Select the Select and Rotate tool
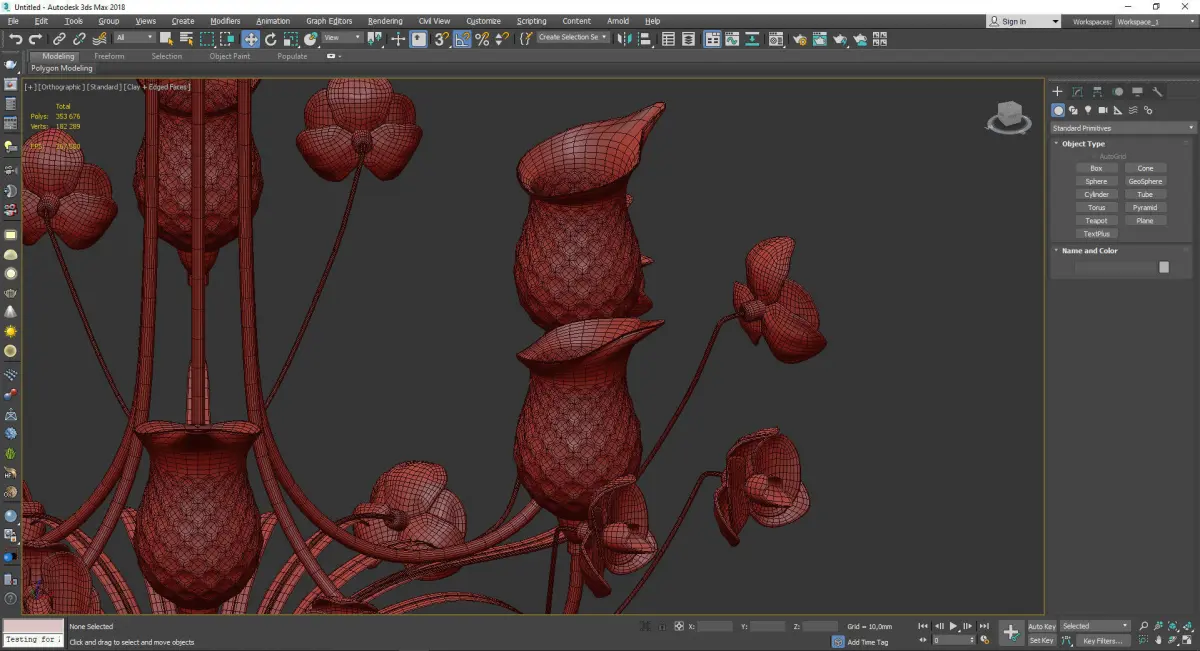This screenshot has height=651, width=1200. [270, 39]
